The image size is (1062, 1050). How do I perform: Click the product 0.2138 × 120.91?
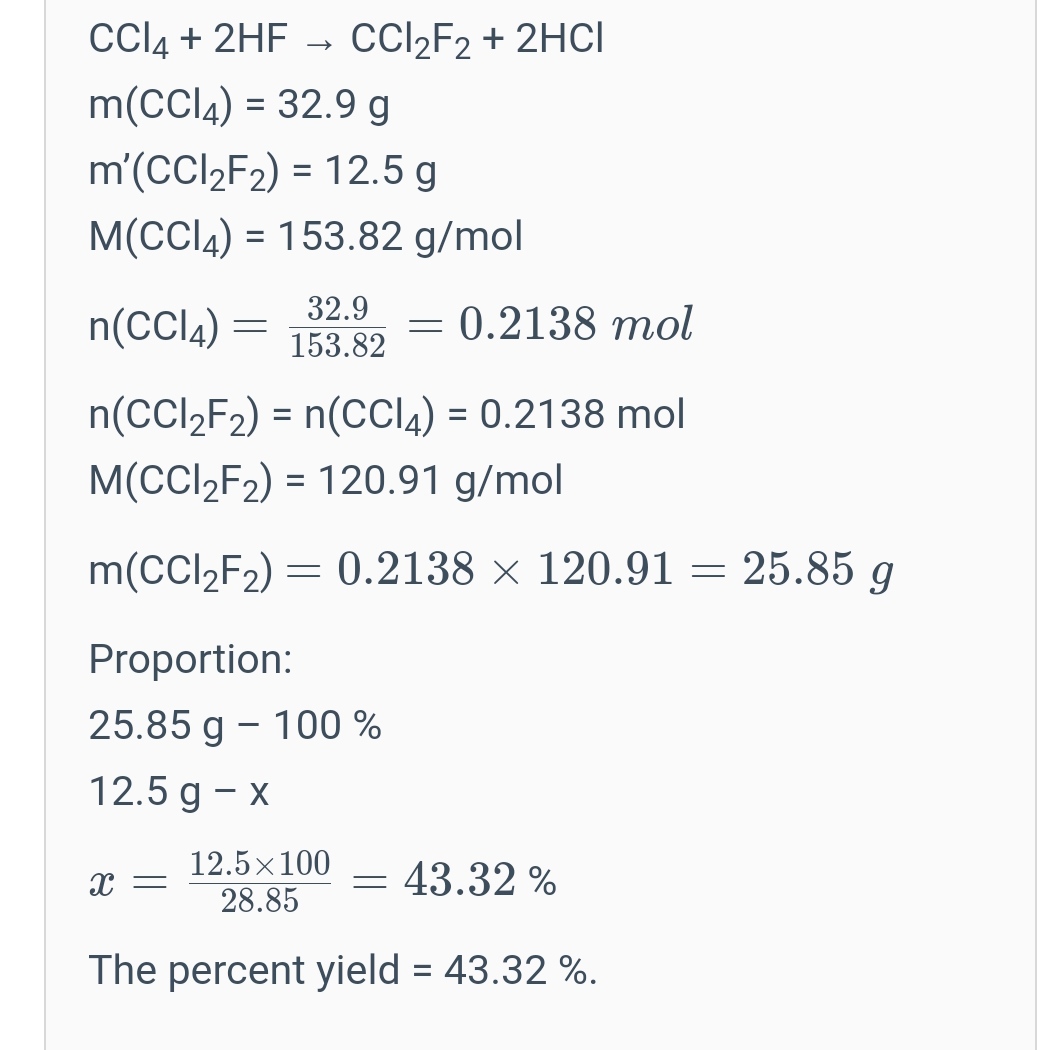point(505,570)
